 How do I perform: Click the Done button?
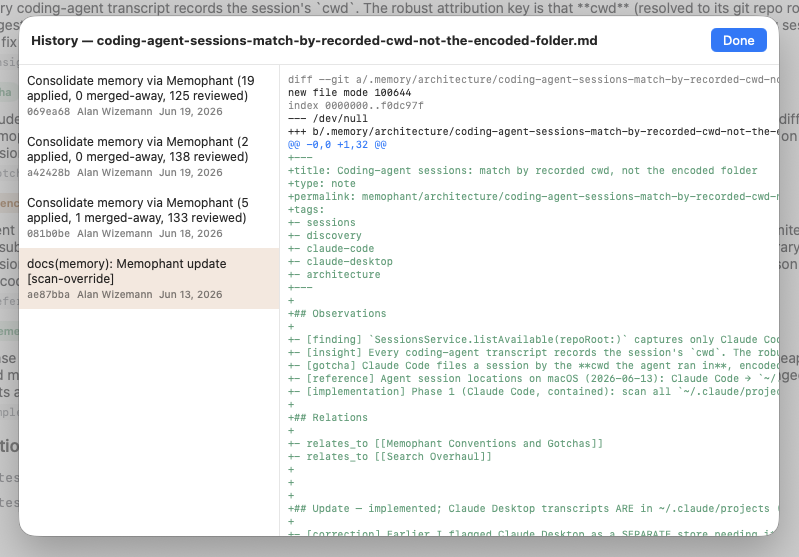[x=738, y=40]
